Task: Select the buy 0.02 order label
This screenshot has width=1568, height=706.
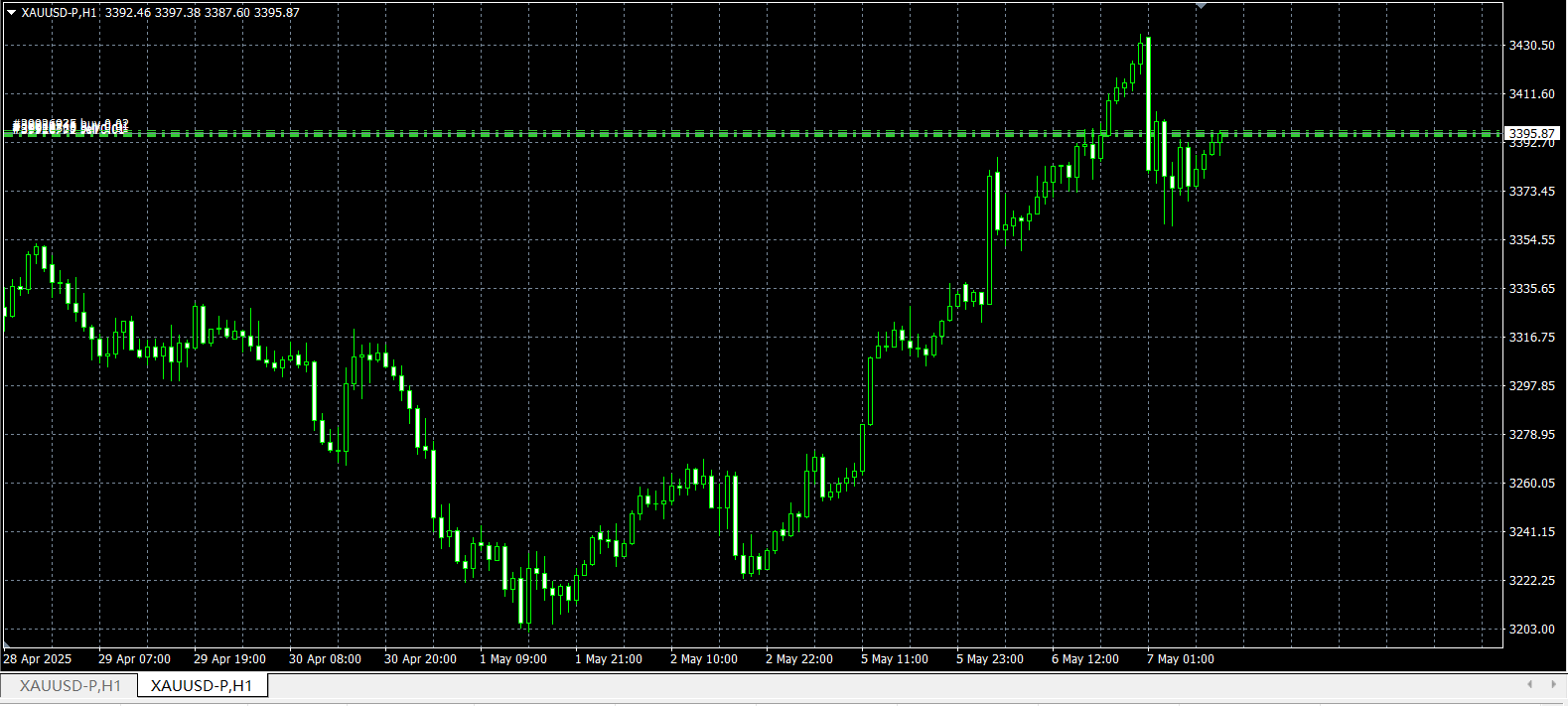Action: pos(71,125)
